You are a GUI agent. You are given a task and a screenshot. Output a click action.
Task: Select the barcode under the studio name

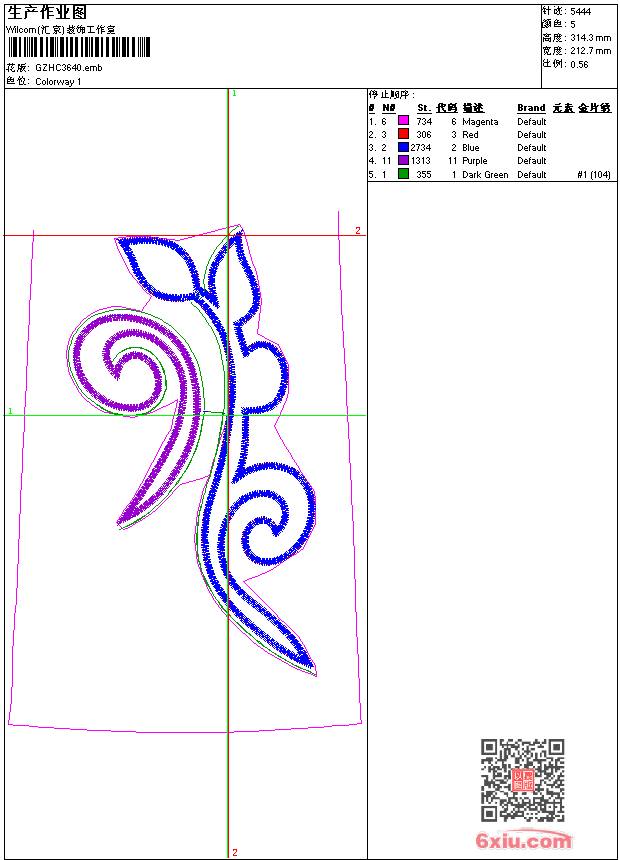click(78, 47)
